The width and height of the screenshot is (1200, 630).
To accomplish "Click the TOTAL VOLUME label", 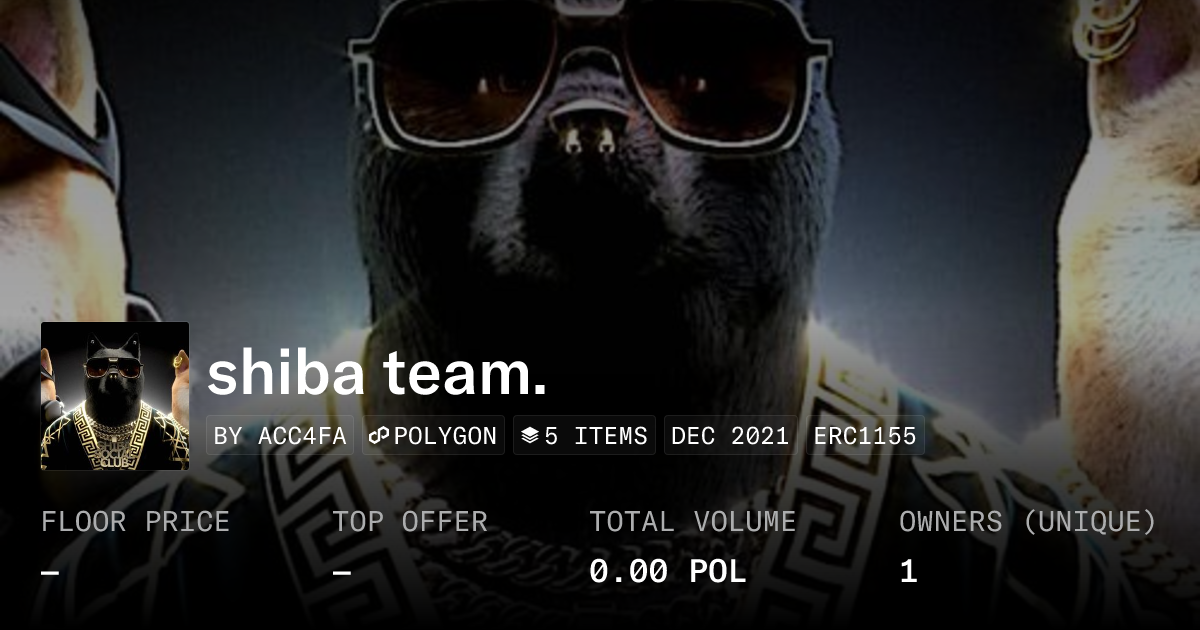I will [x=693, y=521].
